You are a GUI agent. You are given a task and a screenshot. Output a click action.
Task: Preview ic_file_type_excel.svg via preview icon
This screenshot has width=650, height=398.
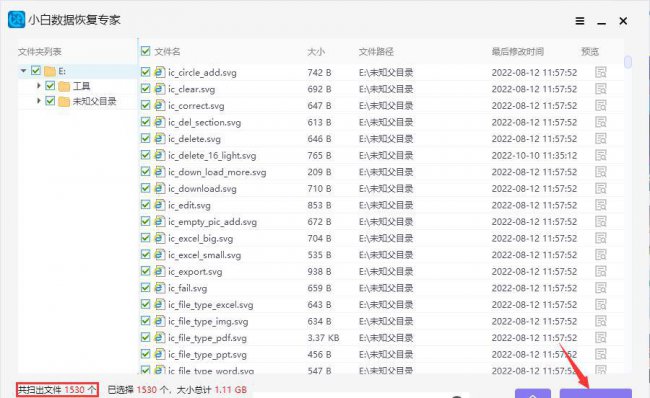[x=601, y=304]
